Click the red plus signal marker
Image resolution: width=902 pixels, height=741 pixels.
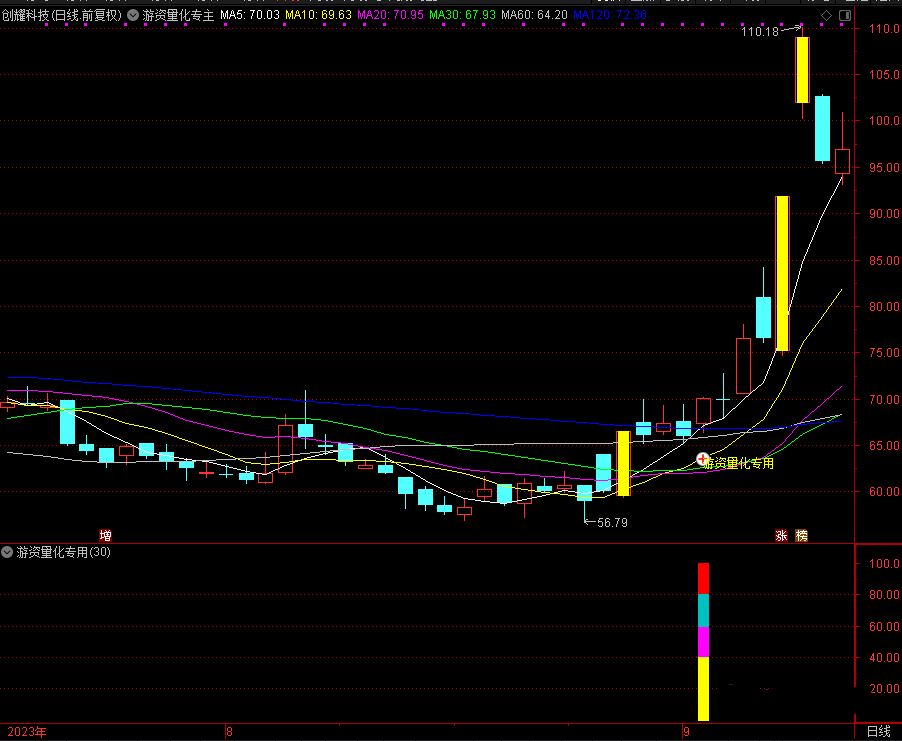[702, 459]
